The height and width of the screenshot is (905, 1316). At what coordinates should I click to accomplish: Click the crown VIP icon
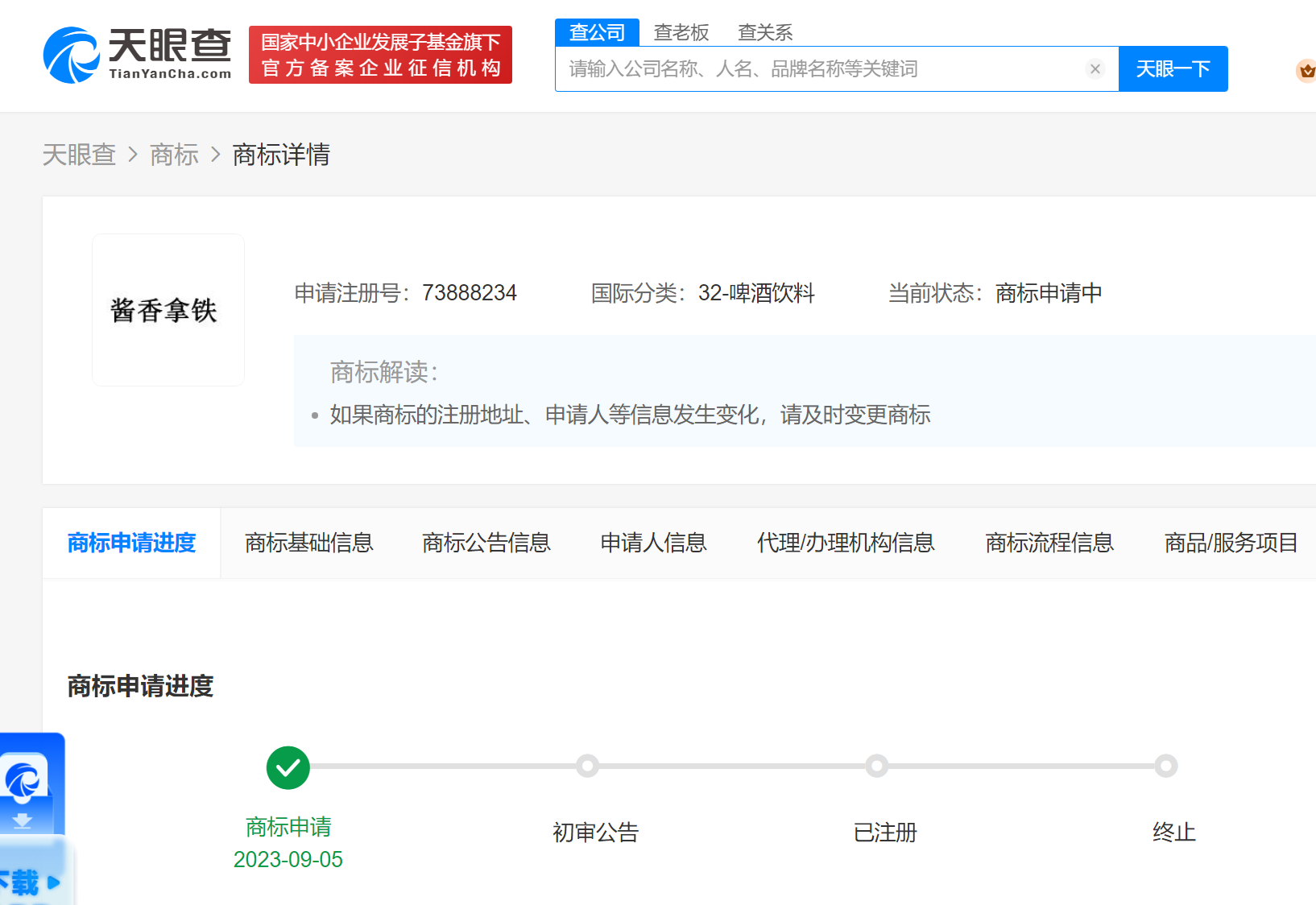tap(1306, 71)
